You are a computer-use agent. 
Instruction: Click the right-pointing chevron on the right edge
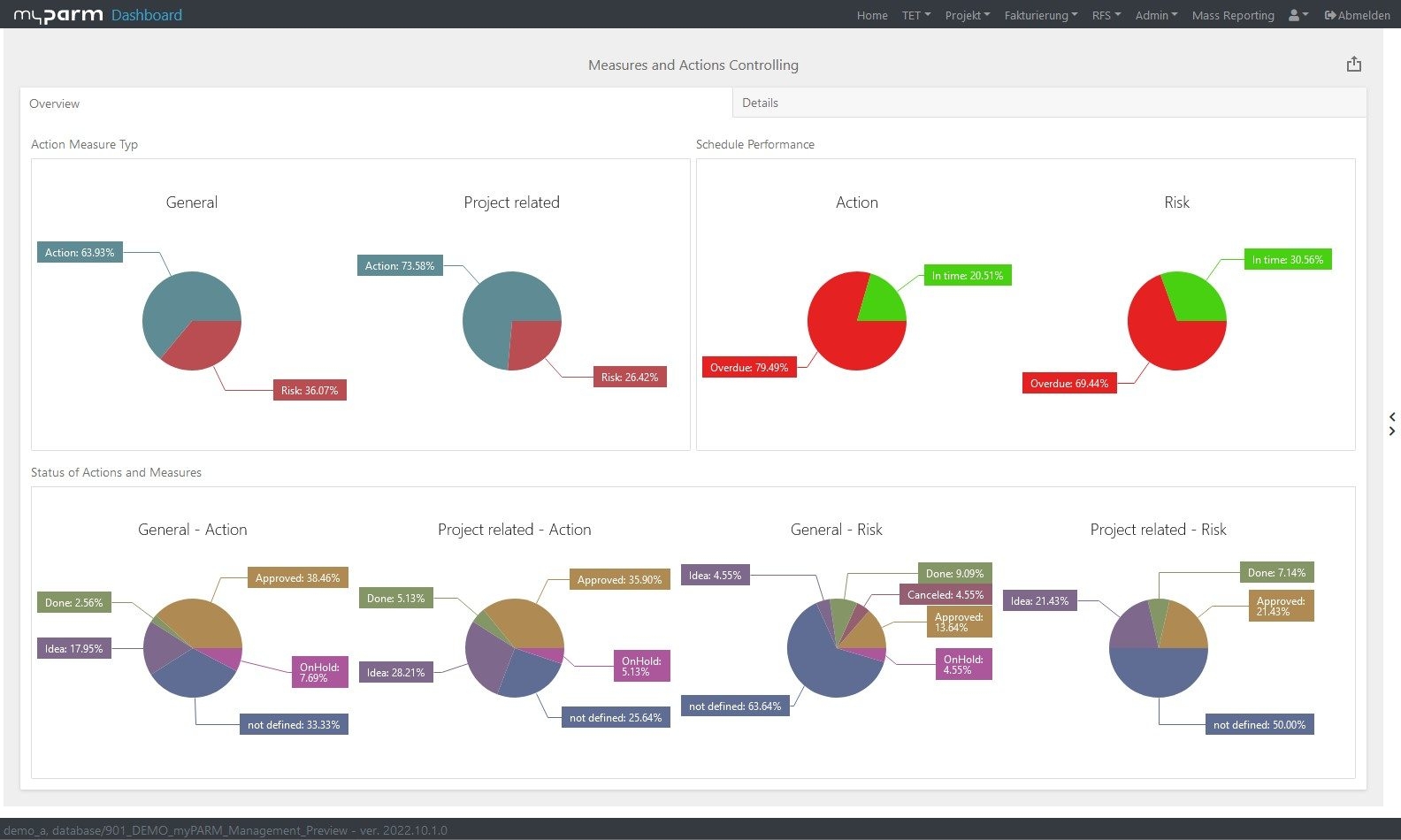pos(1392,431)
